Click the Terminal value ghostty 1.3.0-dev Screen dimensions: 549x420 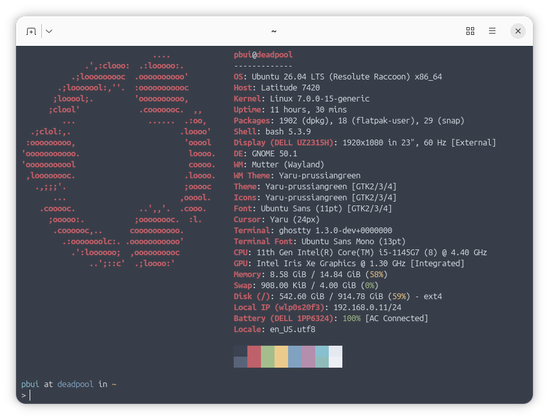coord(335,231)
